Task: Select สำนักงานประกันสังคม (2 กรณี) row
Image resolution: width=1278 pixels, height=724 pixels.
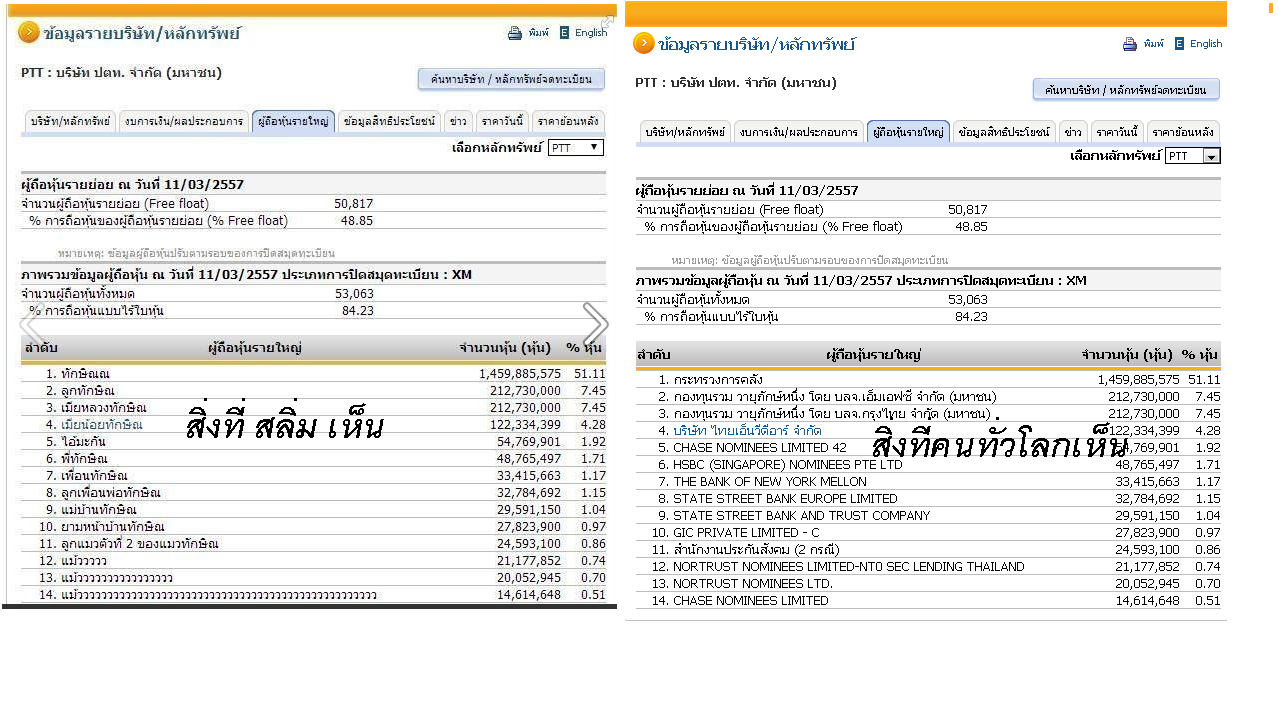Action: click(928, 549)
